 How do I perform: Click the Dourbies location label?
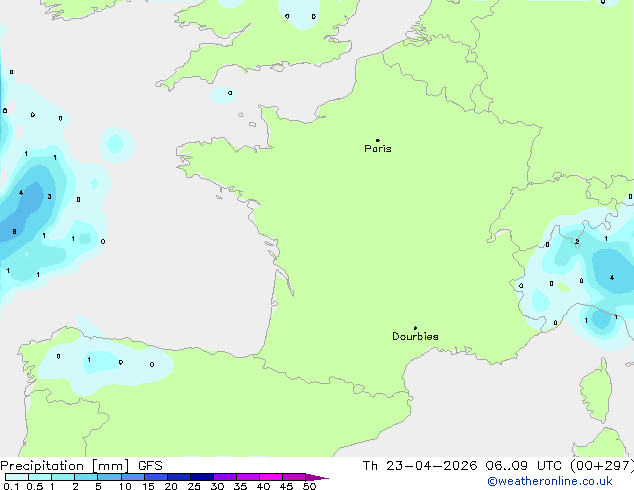415,336
